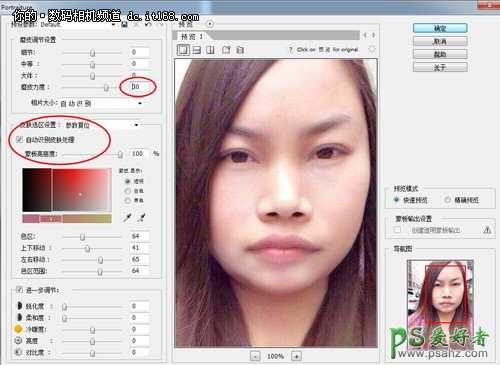Viewport: 500px width, 365px height.
Task: Select the 精确预览 accurate preview radio
Action: (x=447, y=200)
